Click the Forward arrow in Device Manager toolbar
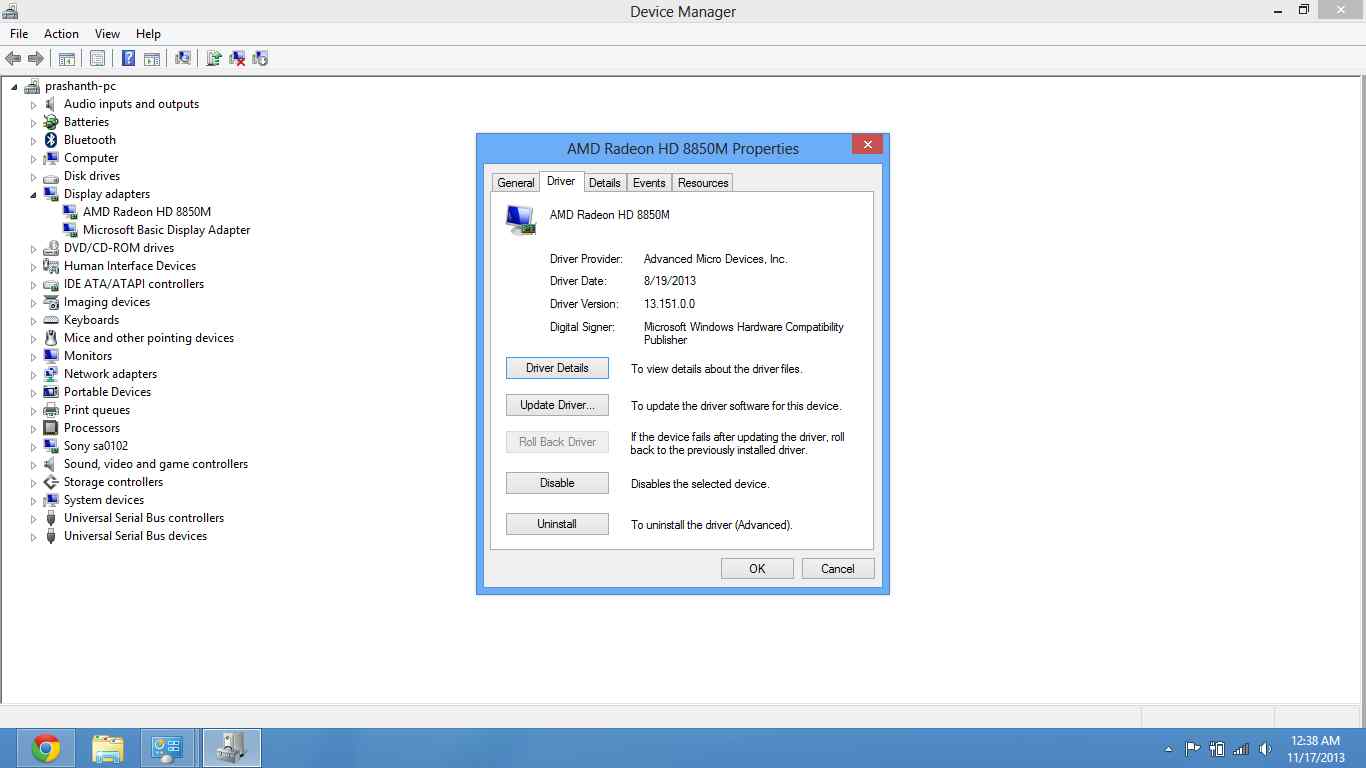The height and width of the screenshot is (768, 1366). point(36,59)
